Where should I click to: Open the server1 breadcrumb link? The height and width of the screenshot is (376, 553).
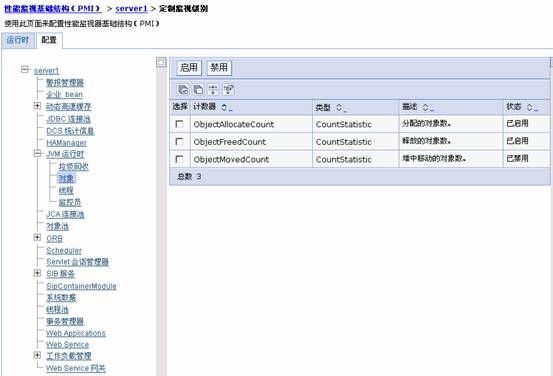tap(132, 8)
